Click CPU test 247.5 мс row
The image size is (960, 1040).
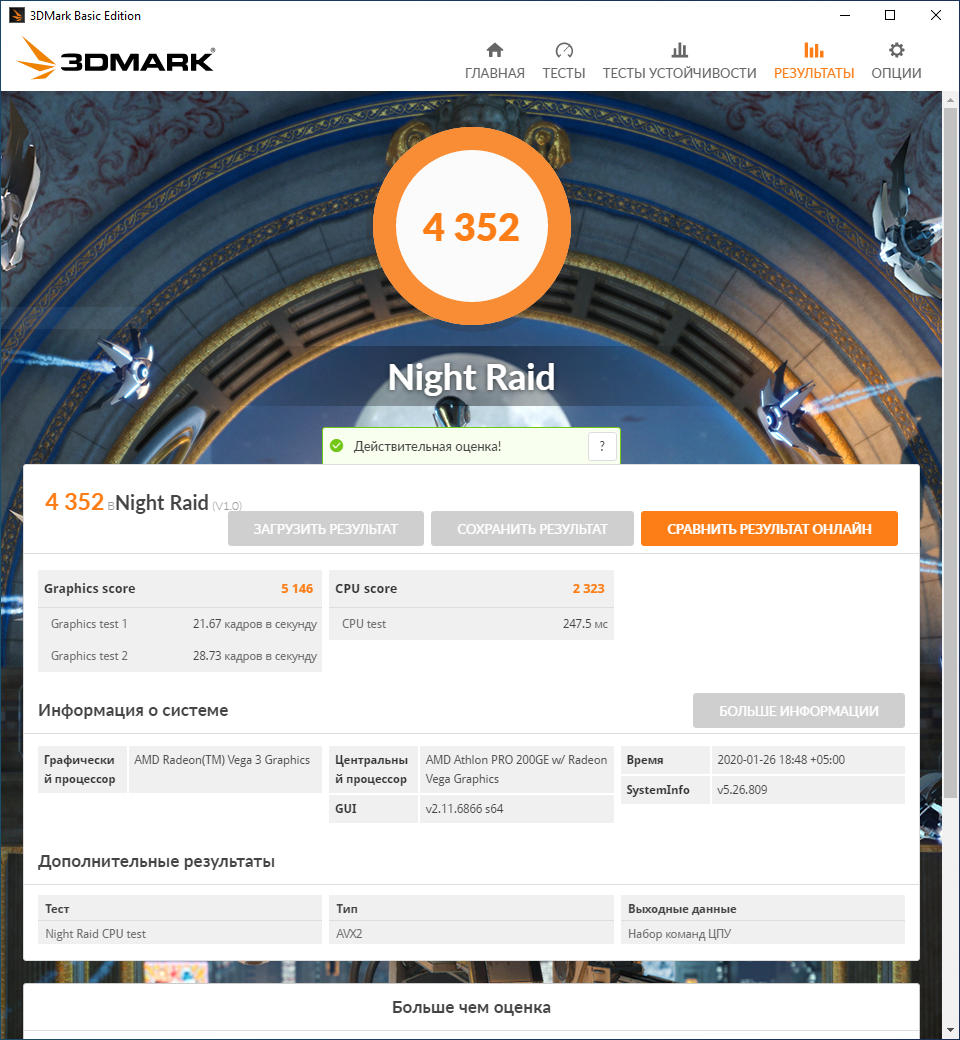click(471, 623)
